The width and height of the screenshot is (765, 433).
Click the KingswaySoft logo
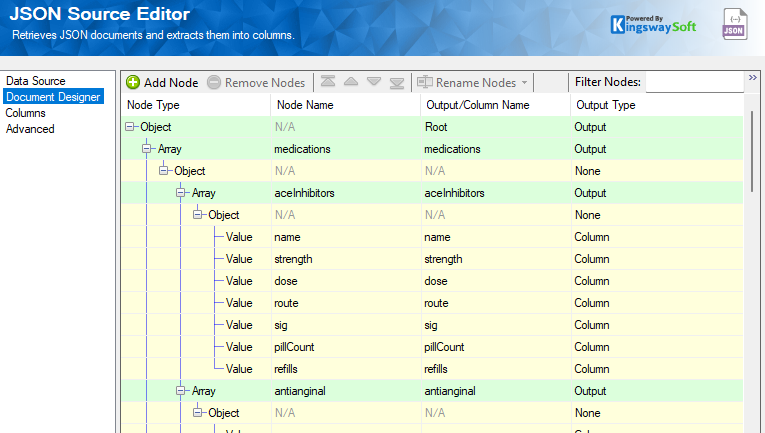tap(653, 24)
